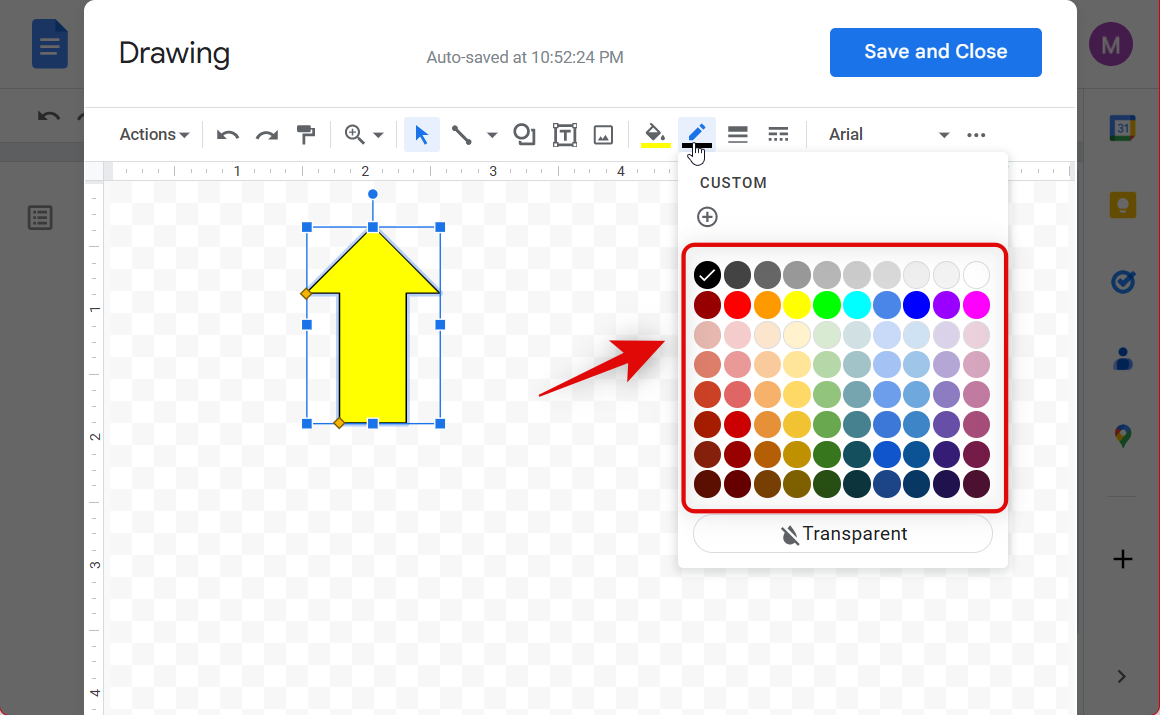Open the Fill color bucket

point(655,135)
